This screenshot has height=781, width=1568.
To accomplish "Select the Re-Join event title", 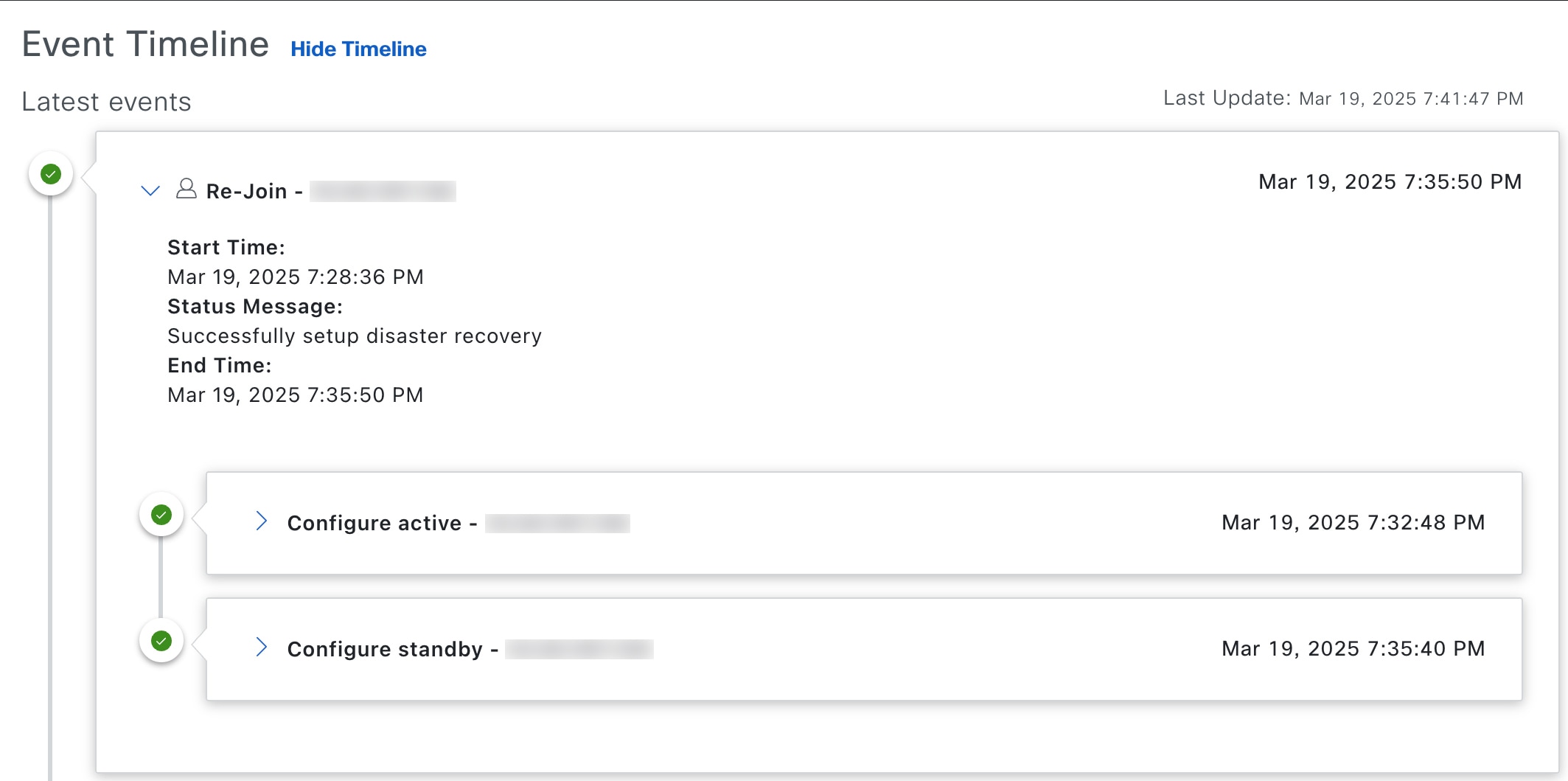I will click(246, 192).
